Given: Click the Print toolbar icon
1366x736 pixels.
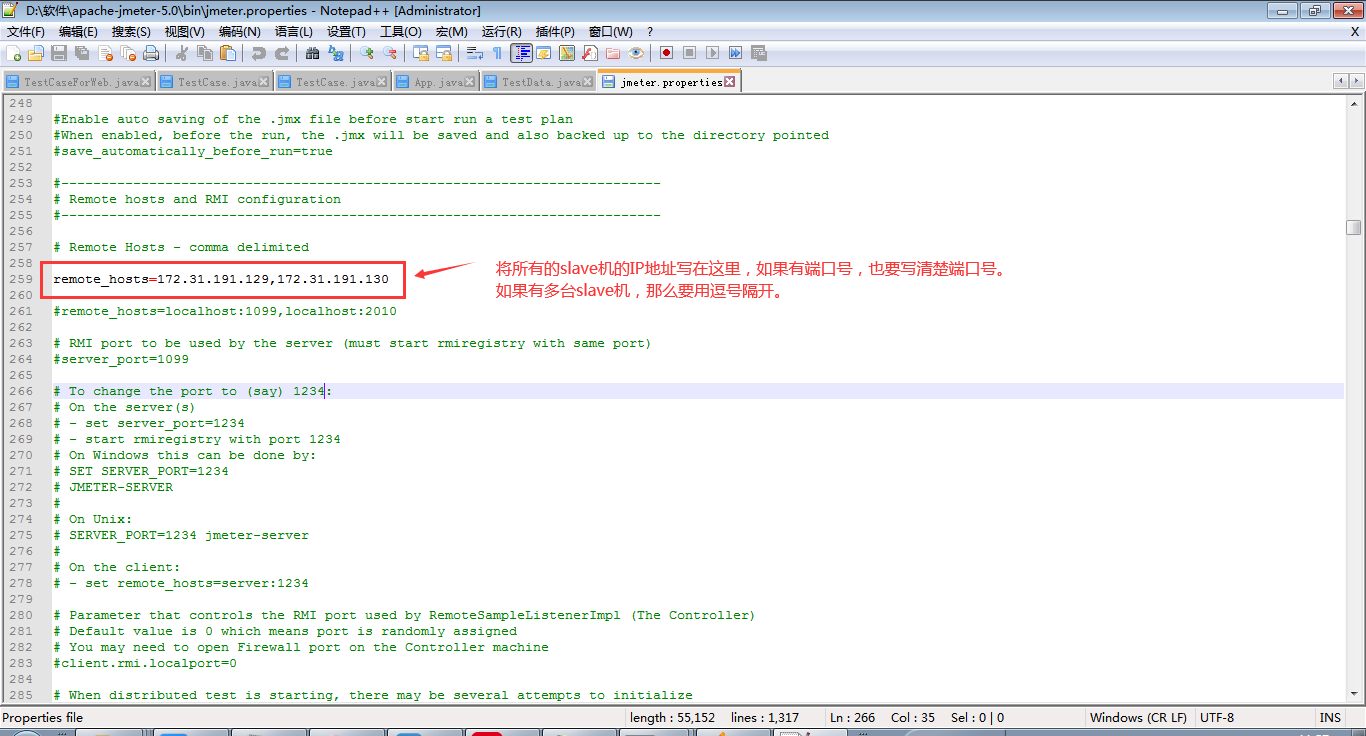Looking at the screenshot, I should tap(151, 53).
